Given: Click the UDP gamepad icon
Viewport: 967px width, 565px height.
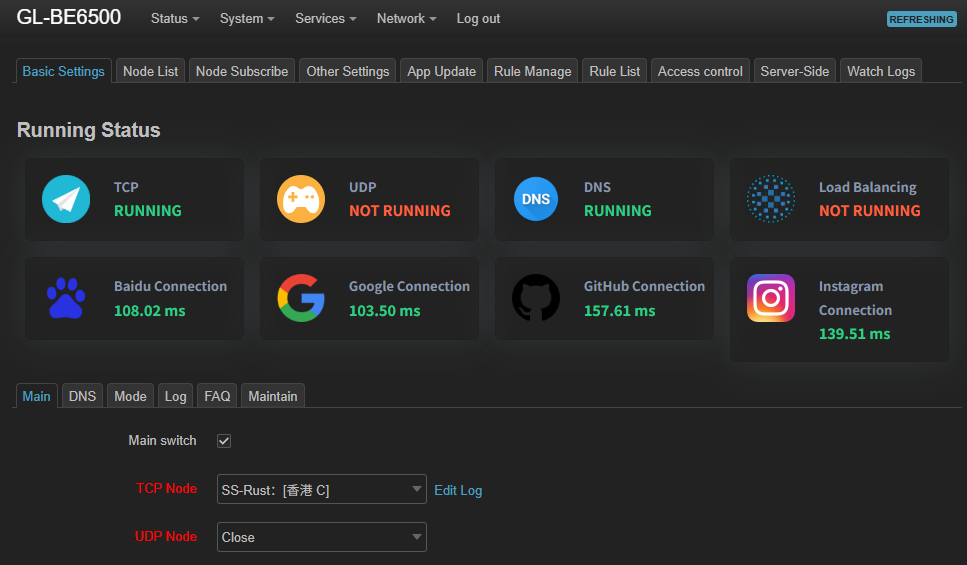Looking at the screenshot, I should click(x=301, y=199).
